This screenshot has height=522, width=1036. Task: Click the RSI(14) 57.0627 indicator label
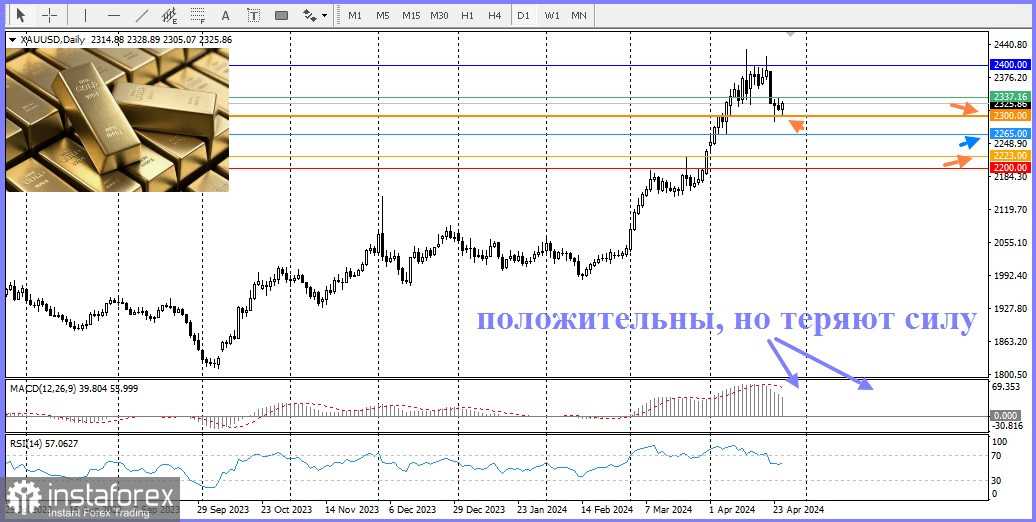[x=44, y=443]
